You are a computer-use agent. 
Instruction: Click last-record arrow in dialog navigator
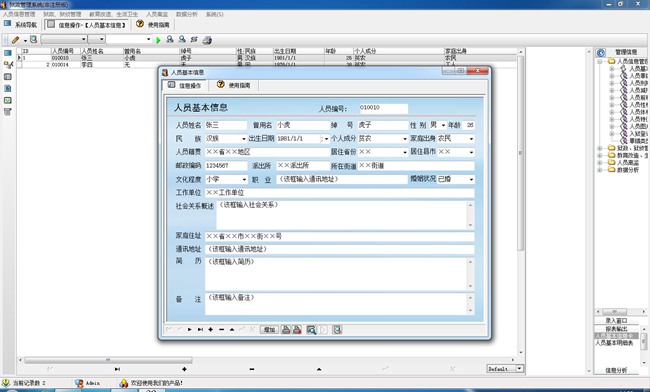tap(200, 329)
